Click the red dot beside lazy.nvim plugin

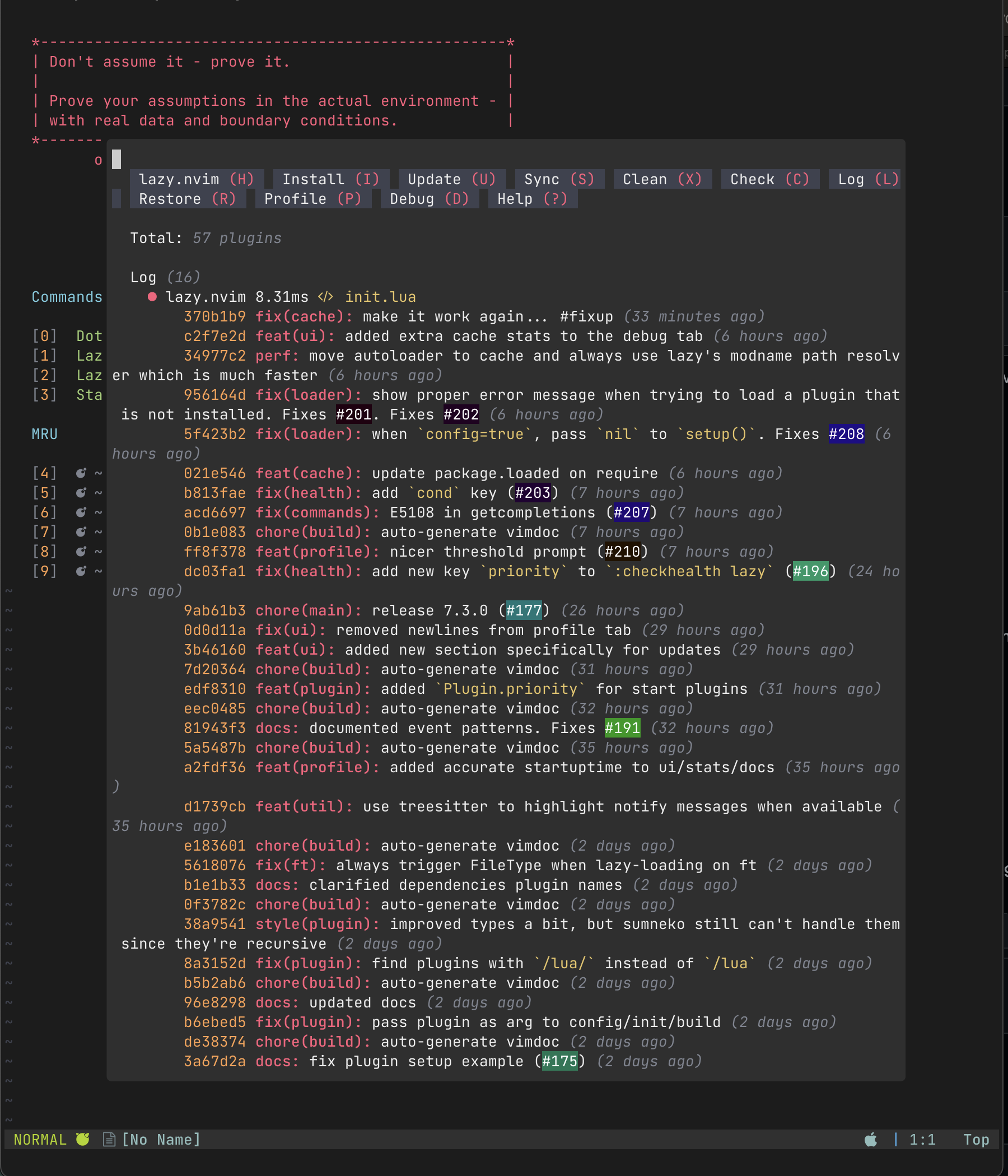click(x=152, y=297)
